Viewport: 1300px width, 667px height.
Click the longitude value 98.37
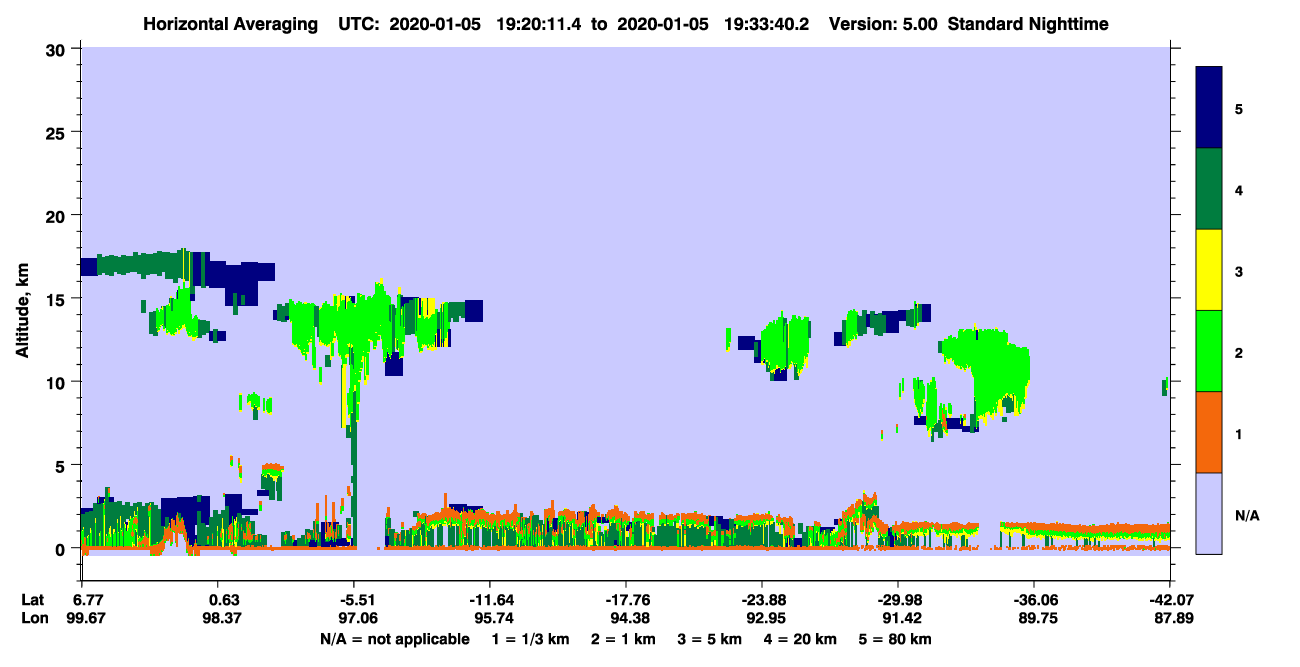(224, 619)
